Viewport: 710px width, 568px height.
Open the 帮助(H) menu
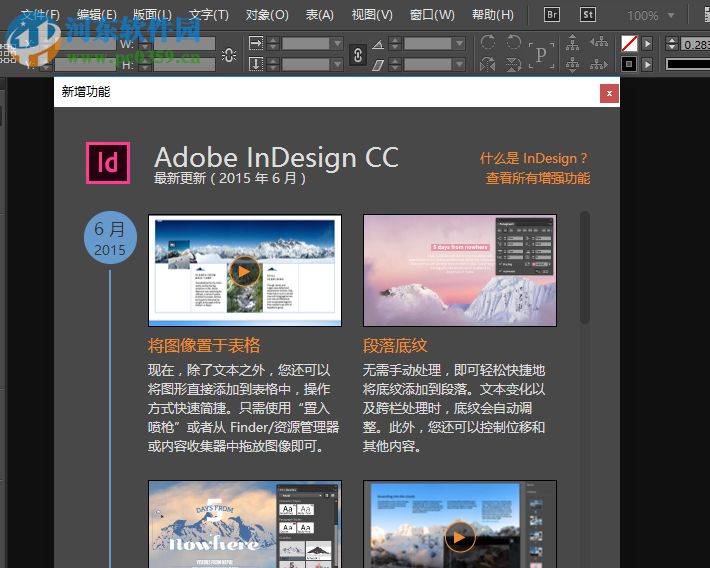pyautogui.click(x=493, y=15)
